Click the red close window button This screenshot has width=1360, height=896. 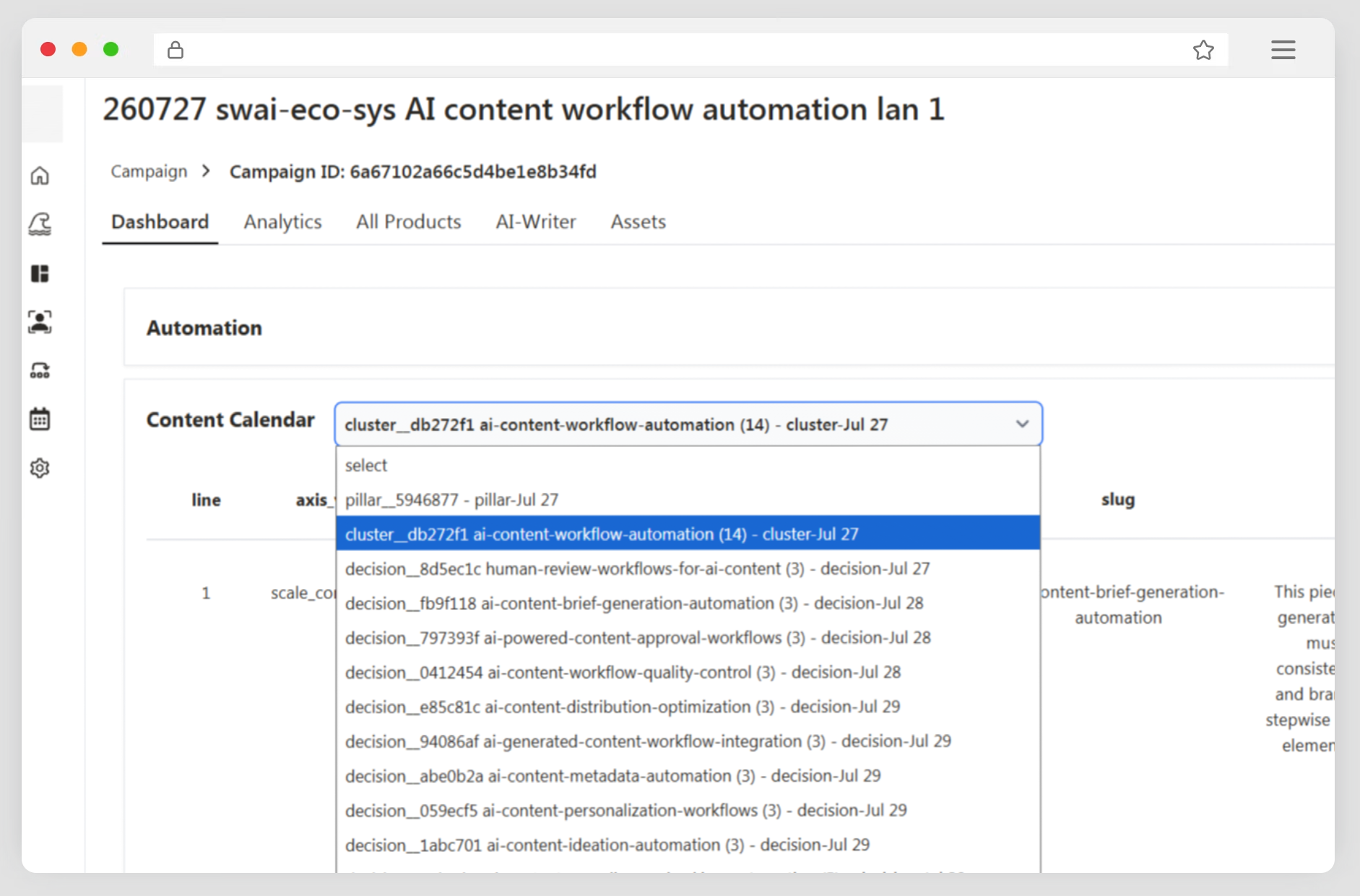(48, 49)
